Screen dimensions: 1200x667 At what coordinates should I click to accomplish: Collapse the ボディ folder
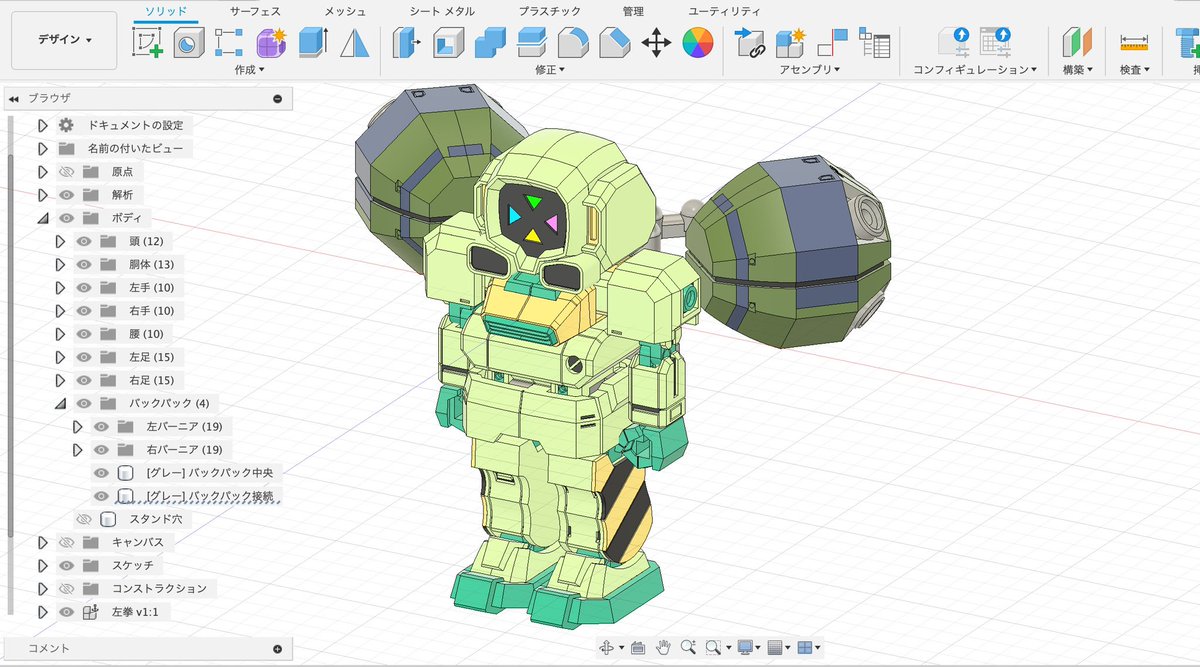(x=42, y=218)
